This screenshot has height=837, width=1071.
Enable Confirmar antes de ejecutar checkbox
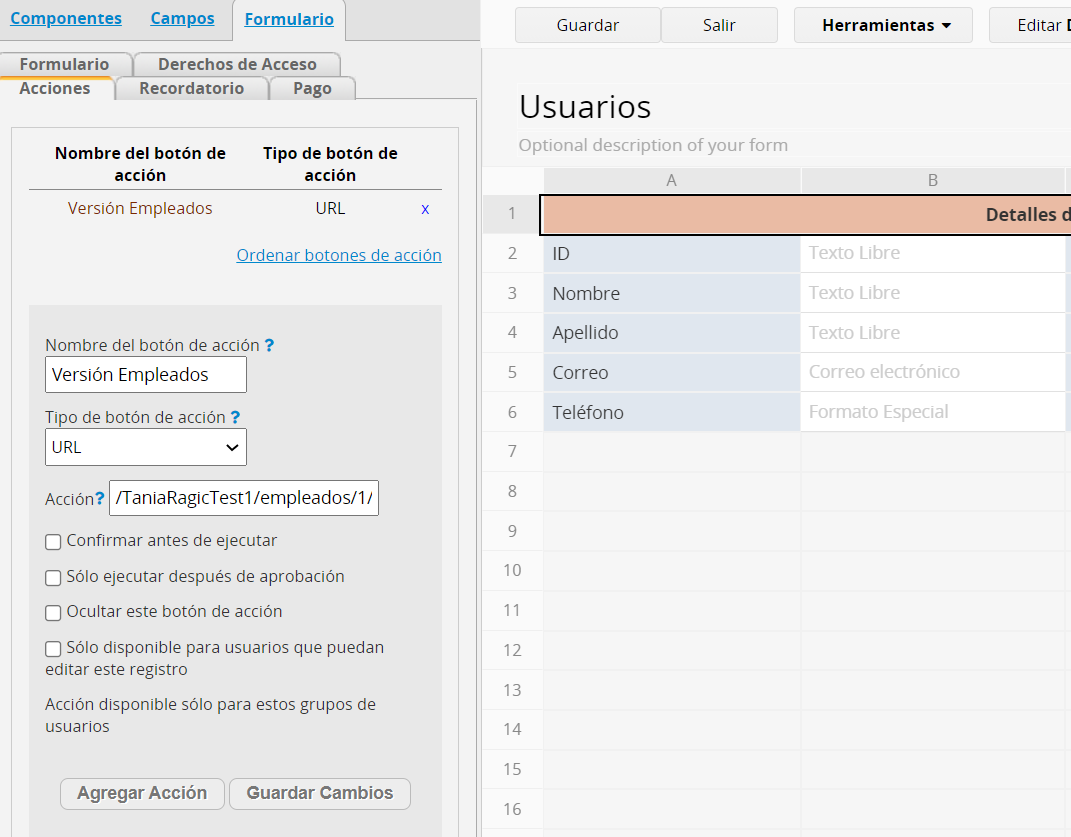[x=54, y=541]
